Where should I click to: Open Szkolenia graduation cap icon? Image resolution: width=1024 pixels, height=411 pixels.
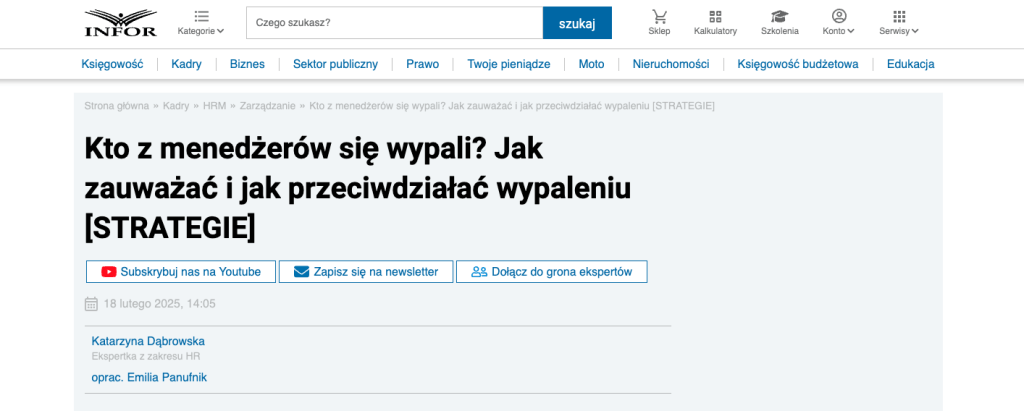(x=779, y=16)
